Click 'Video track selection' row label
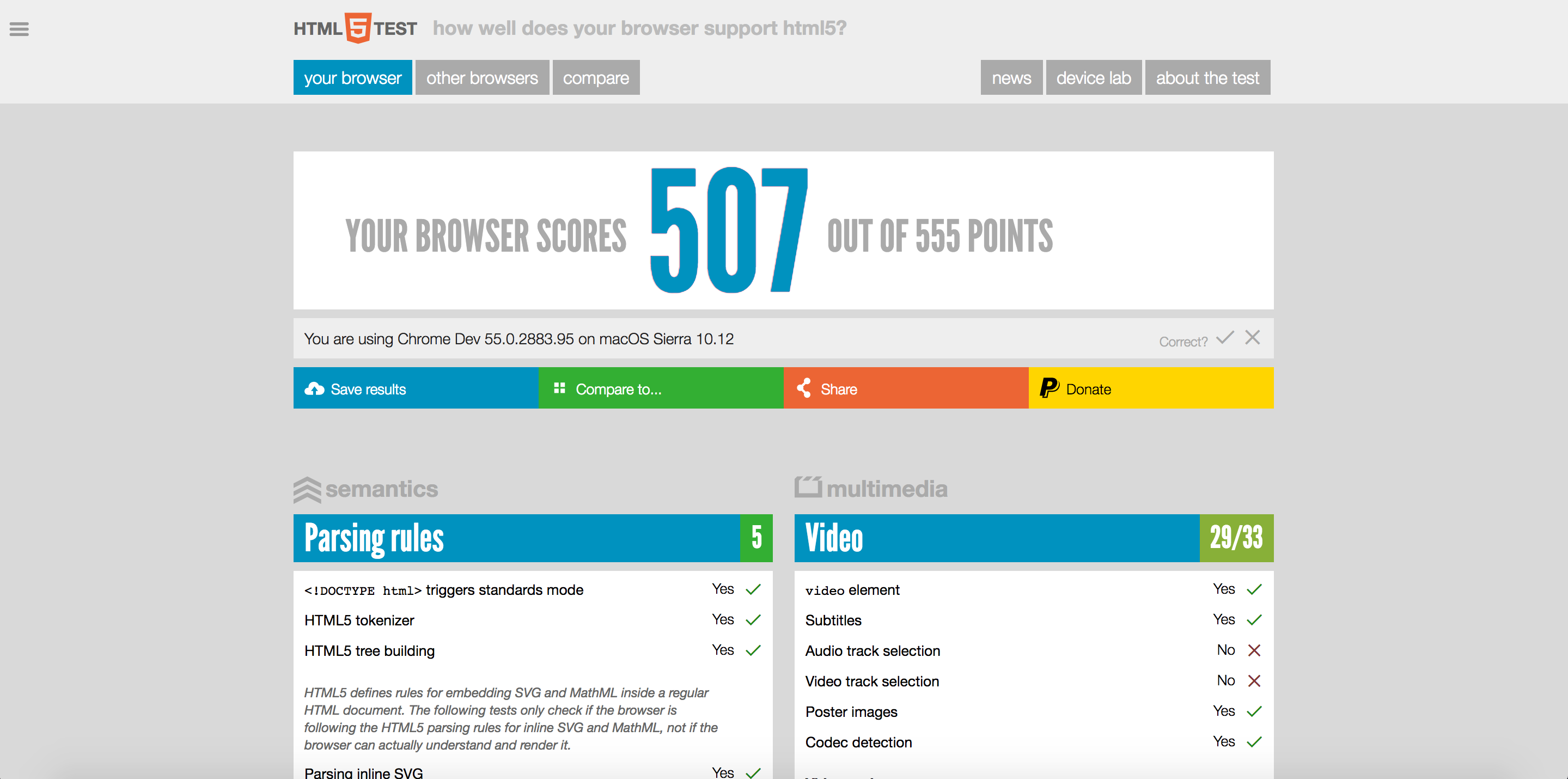The width and height of the screenshot is (1568, 779). tap(871, 681)
